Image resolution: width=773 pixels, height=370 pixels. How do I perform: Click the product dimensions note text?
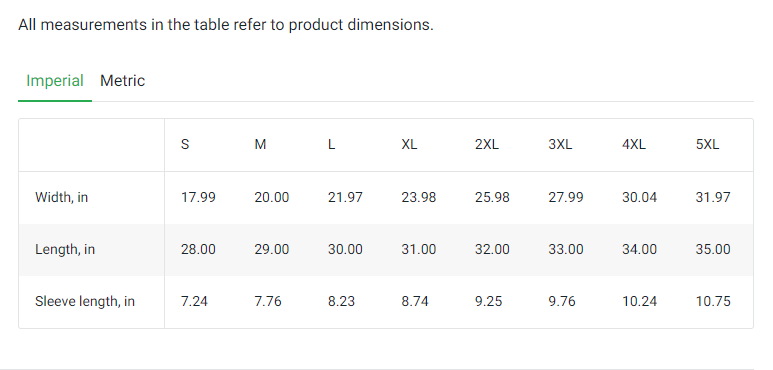226,25
